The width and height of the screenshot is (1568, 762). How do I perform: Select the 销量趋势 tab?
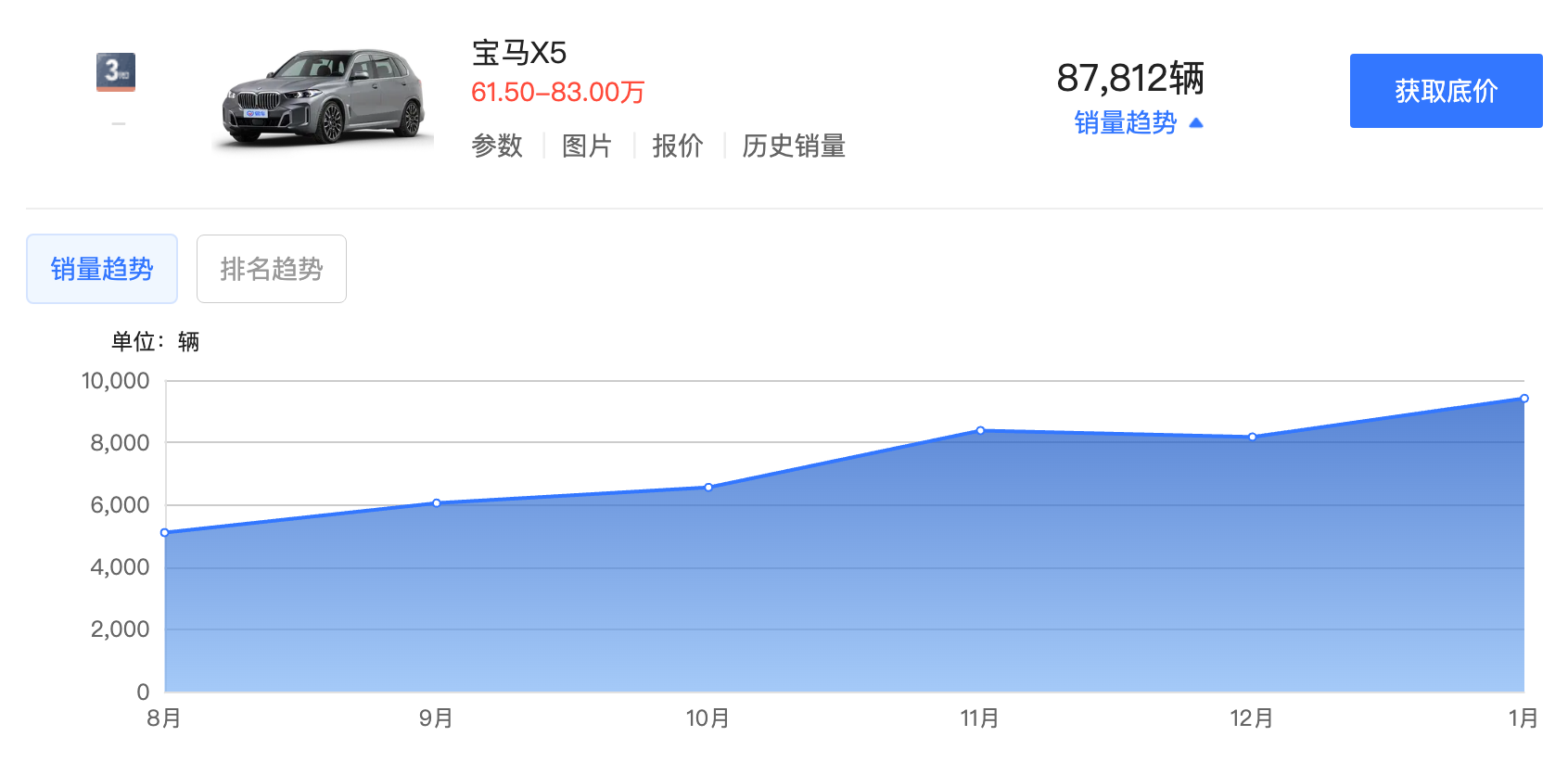tap(102, 269)
